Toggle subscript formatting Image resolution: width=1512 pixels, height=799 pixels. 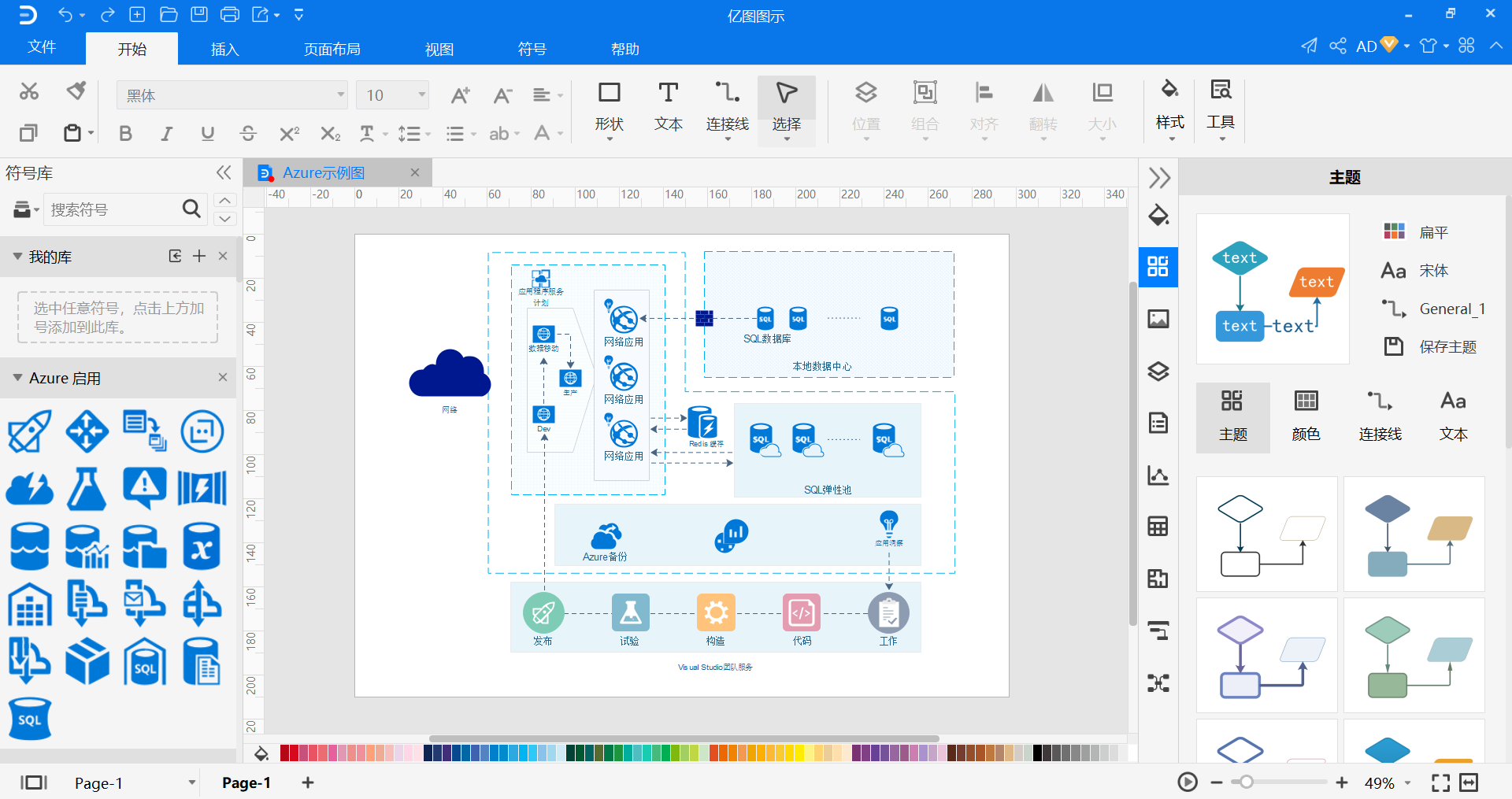[x=331, y=134]
